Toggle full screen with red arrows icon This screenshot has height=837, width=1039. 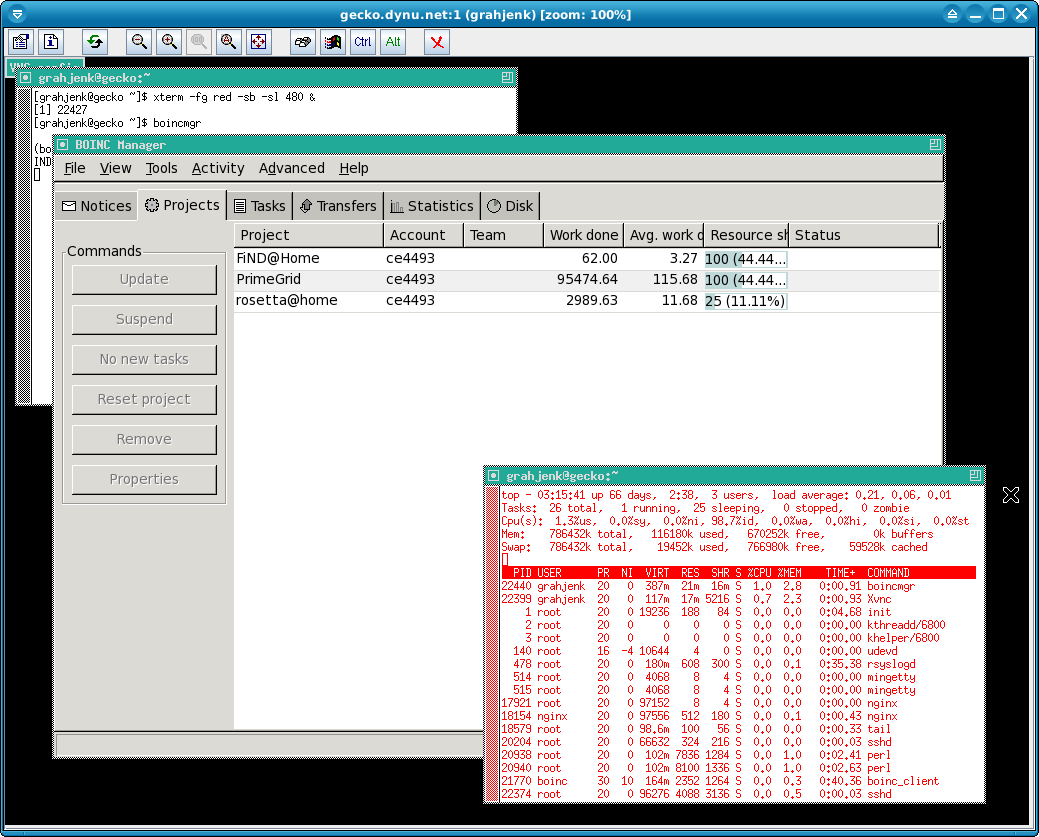coord(258,42)
